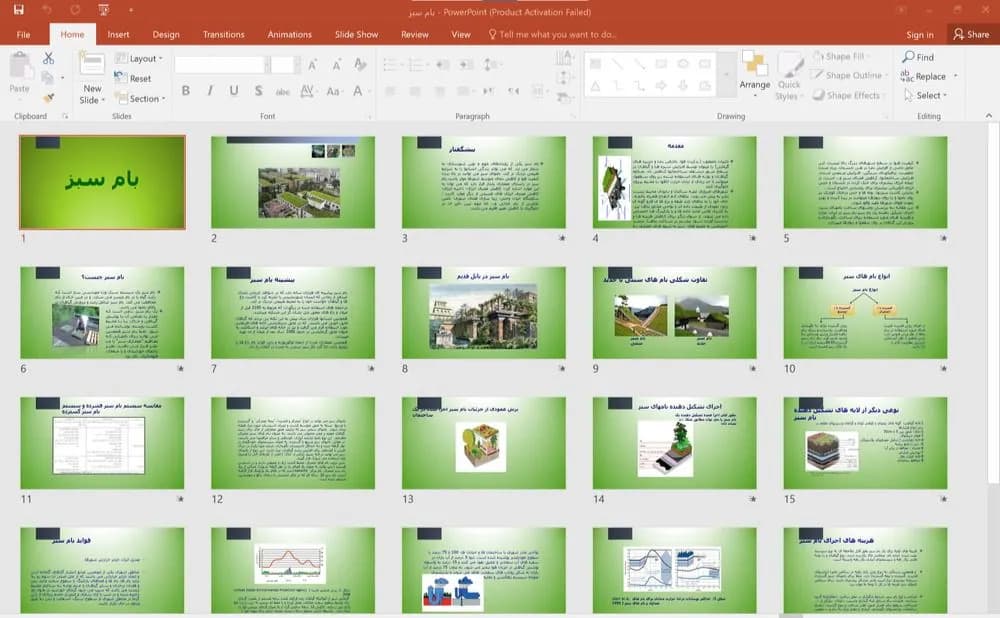1000x618 pixels.
Task: Go to the Slide Show tab
Action: (357, 34)
